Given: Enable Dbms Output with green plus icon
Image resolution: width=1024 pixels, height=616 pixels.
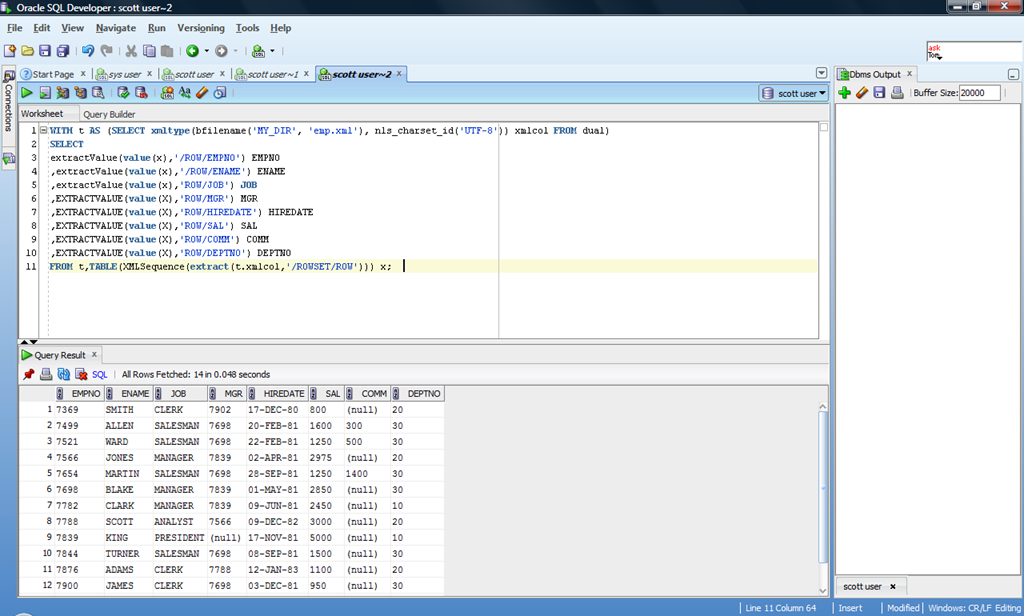Looking at the screenshot, I should click(x=844, y=93).
